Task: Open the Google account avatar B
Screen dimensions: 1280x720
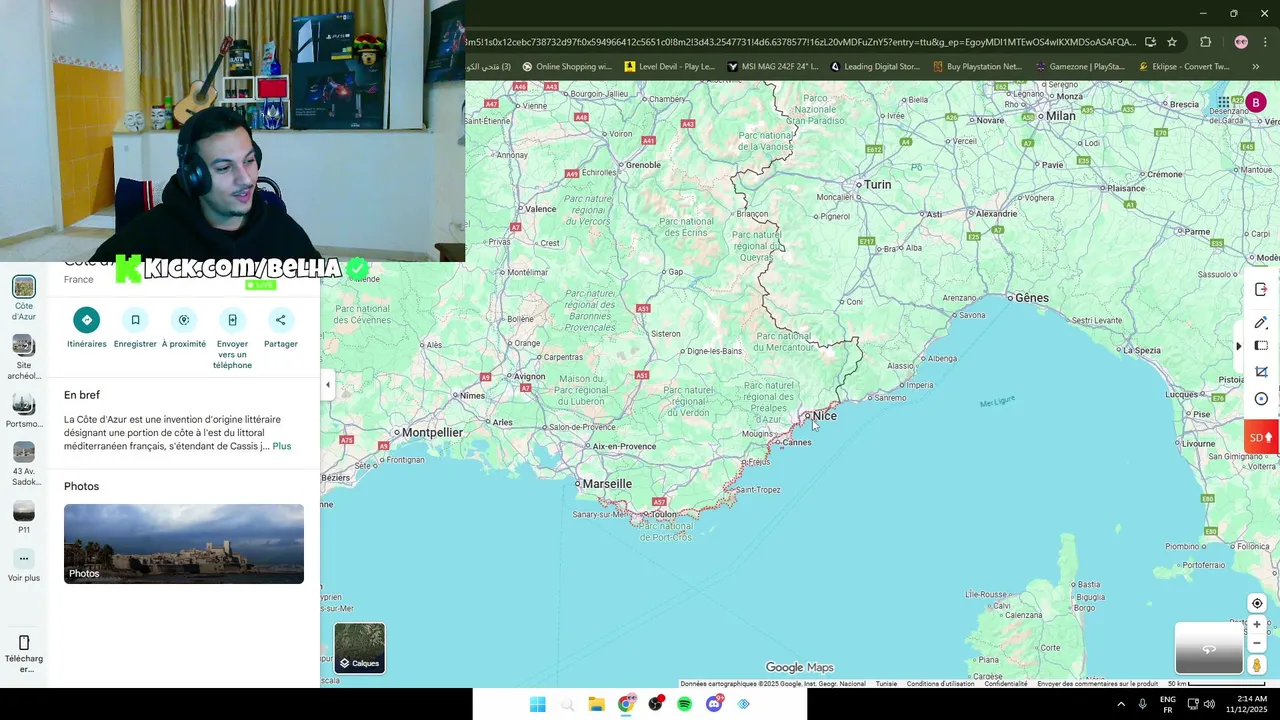Action: pyautogui.click(x=1256, y=102)
